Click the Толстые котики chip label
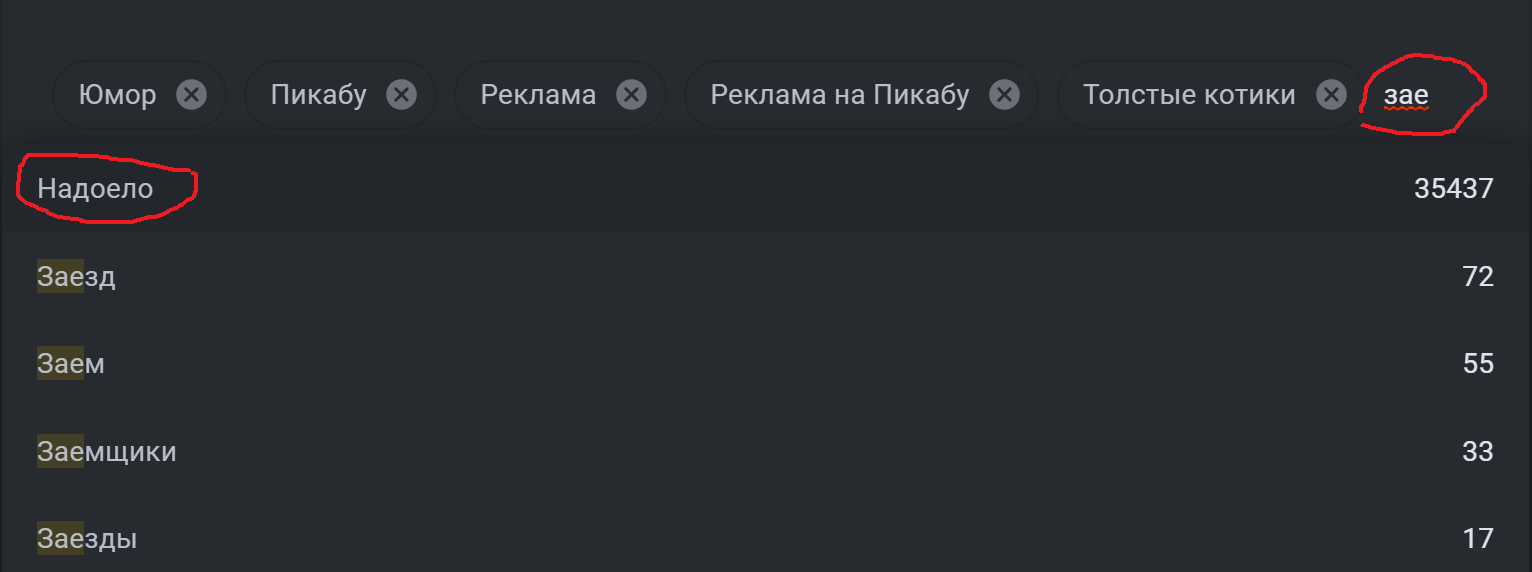This screenshot has width=1532, height=572. [1189, 95]
